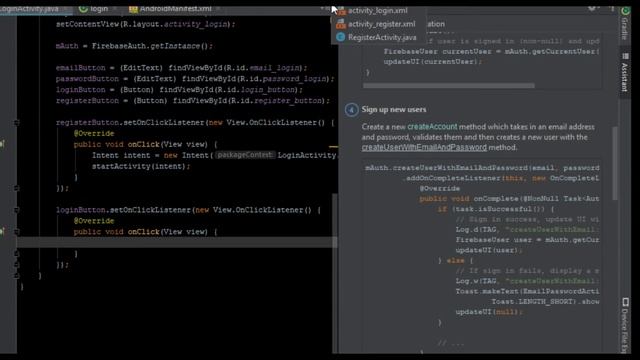Click the horizontal scrollbar under the currentUser snippet
This screenshot has height=360, width=640.
449,86
